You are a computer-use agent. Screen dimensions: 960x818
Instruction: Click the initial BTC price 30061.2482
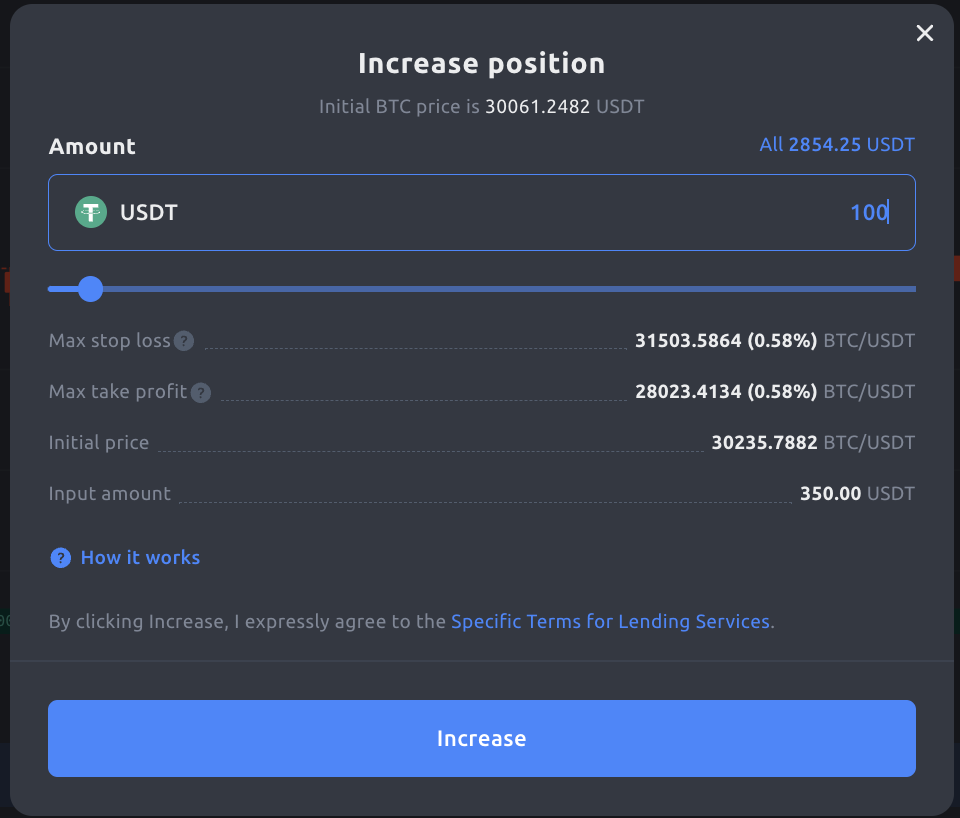pos(538,107)
